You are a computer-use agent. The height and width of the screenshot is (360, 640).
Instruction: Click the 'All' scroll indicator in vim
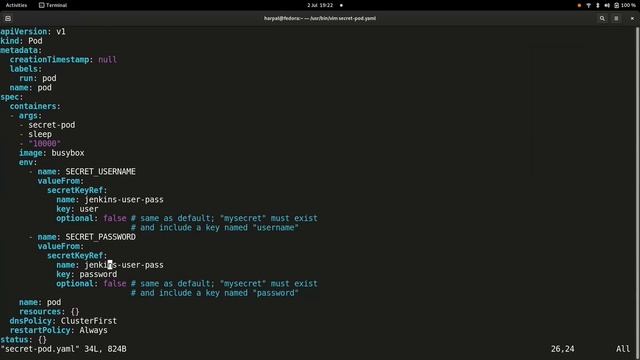point(623,349)
